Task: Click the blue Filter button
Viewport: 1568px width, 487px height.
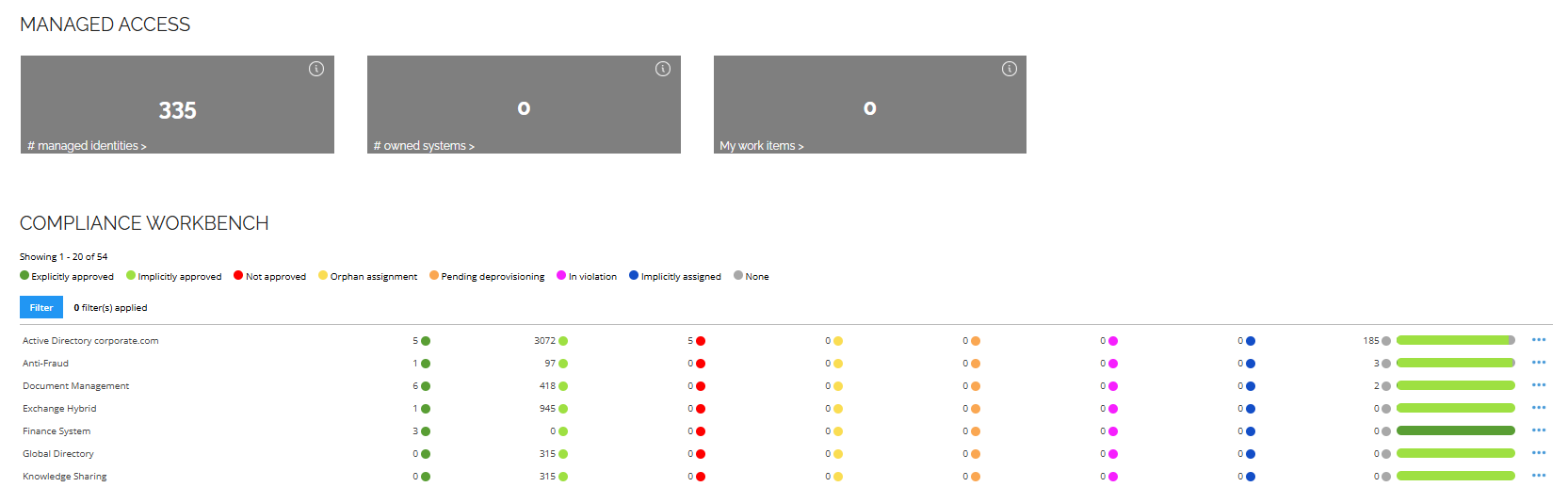Action: click(41, 307)
